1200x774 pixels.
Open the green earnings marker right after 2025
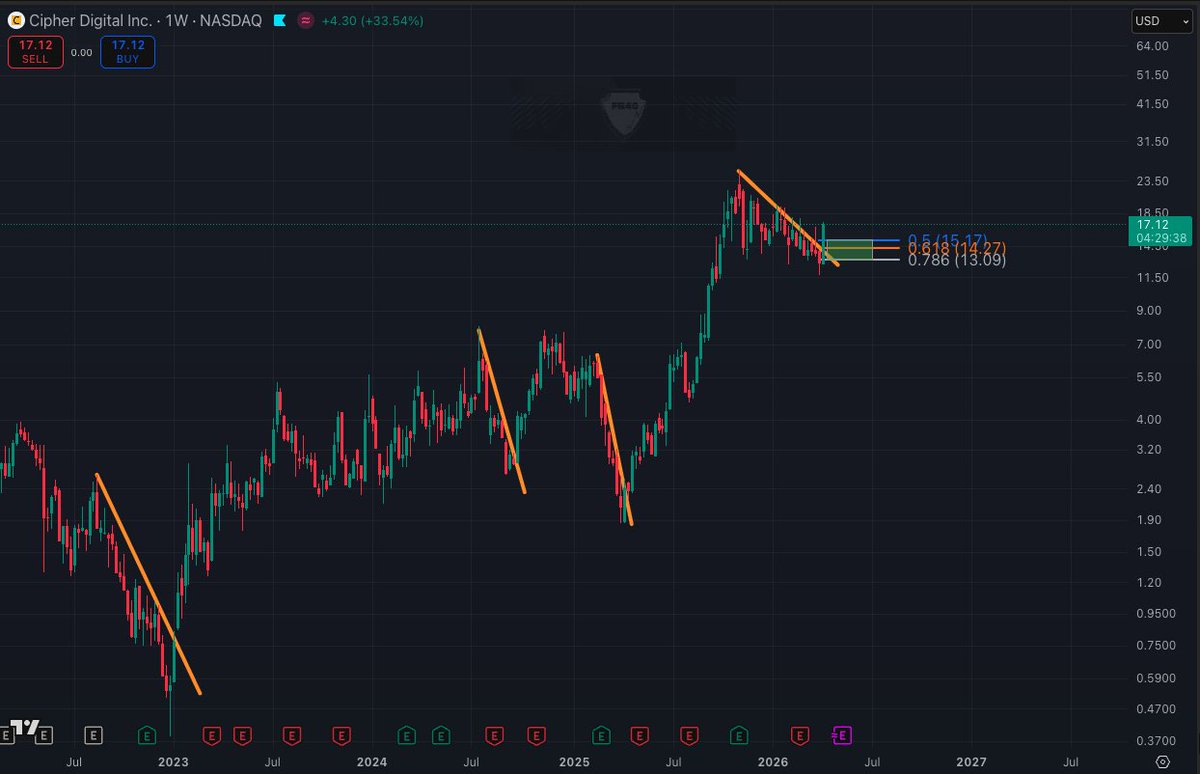(x=601, y=736)
